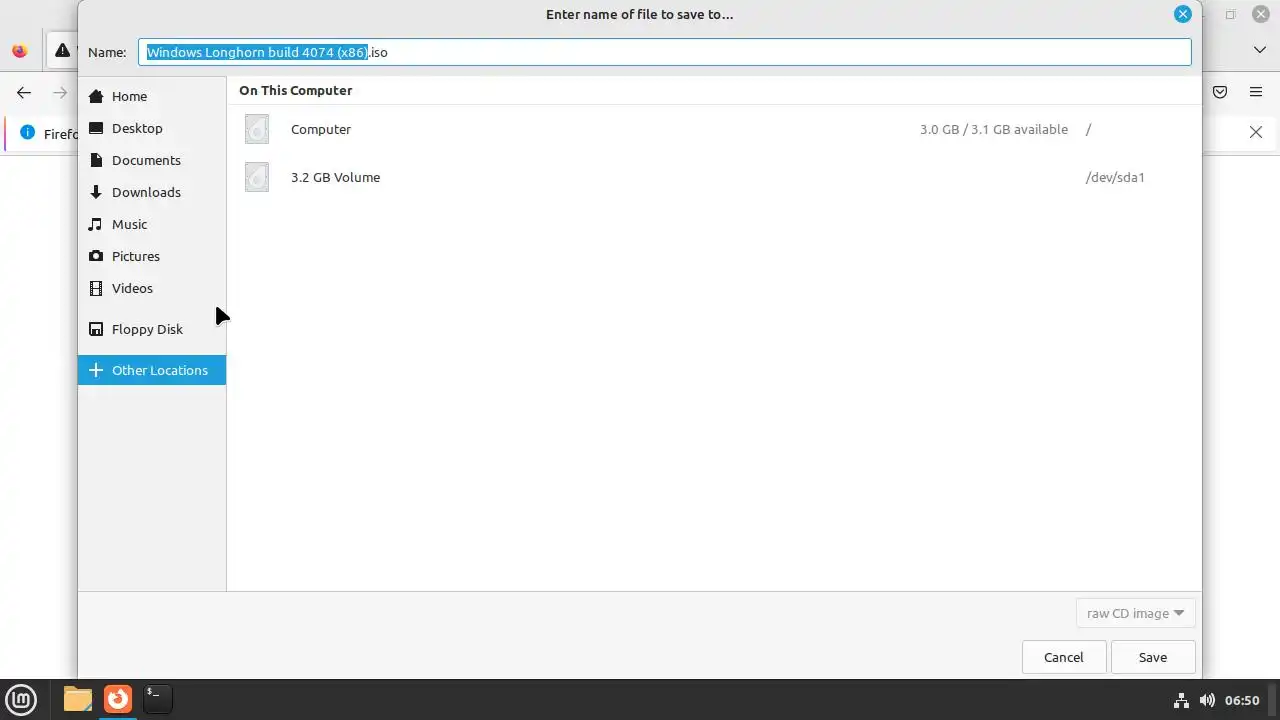Select Documents in the places sidebar
The image size is (1280, 720).
coord(152,160)
